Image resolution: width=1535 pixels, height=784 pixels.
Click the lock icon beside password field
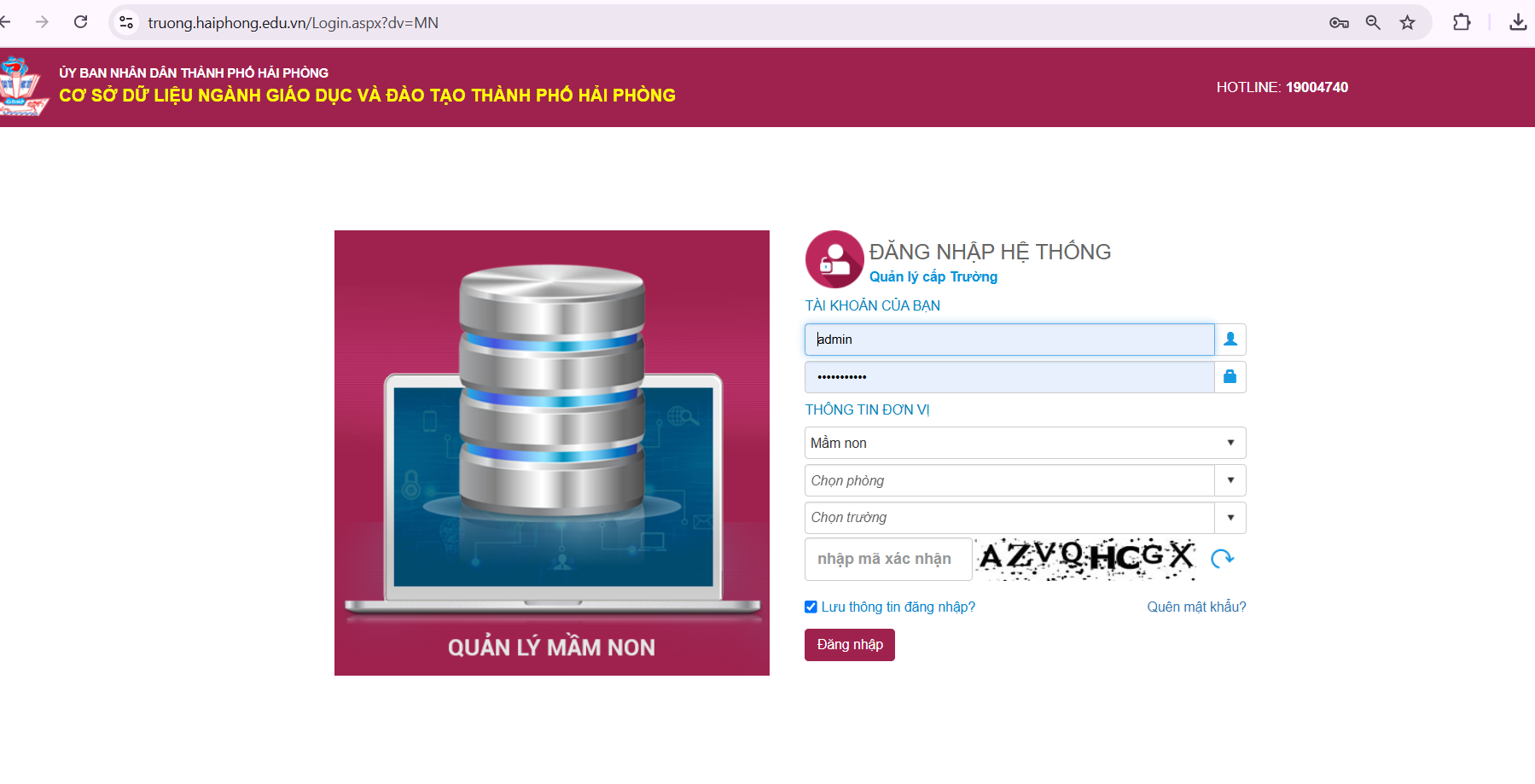1230,377
